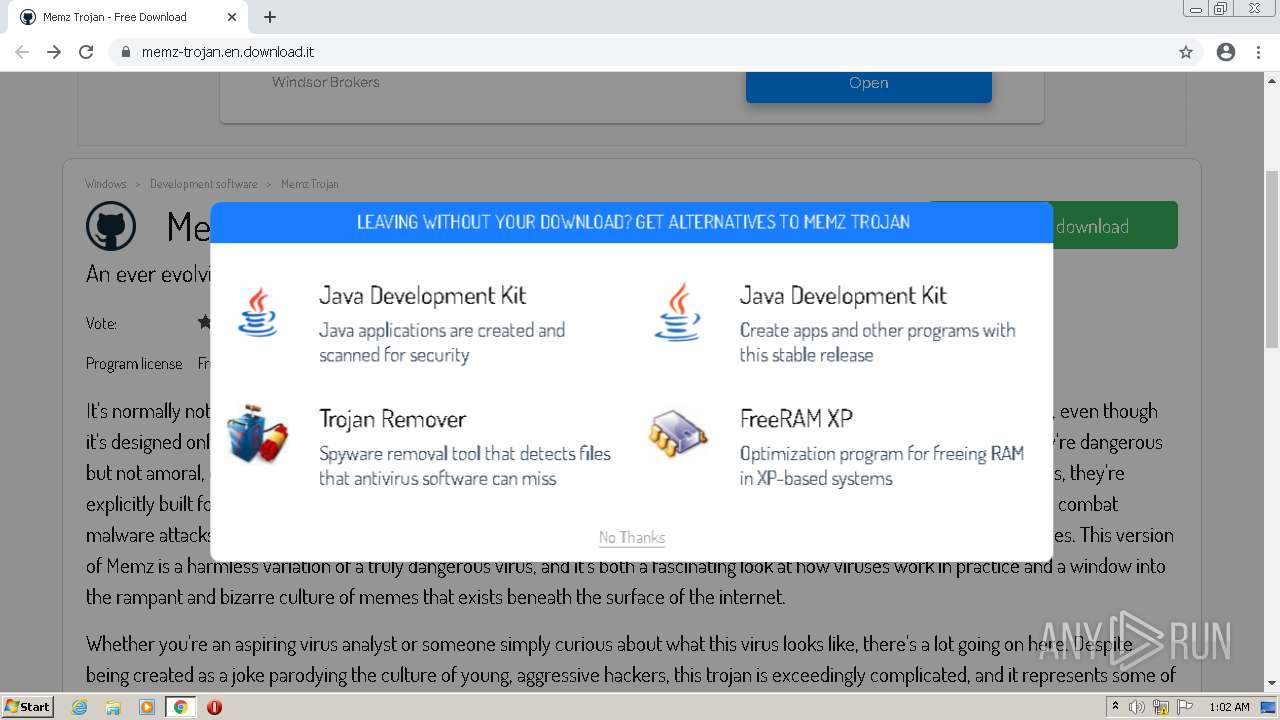Open Java Development Kit 'scanned for security' title
Image resolution: width=1280 pixels, height=720 pixels.
422,295
